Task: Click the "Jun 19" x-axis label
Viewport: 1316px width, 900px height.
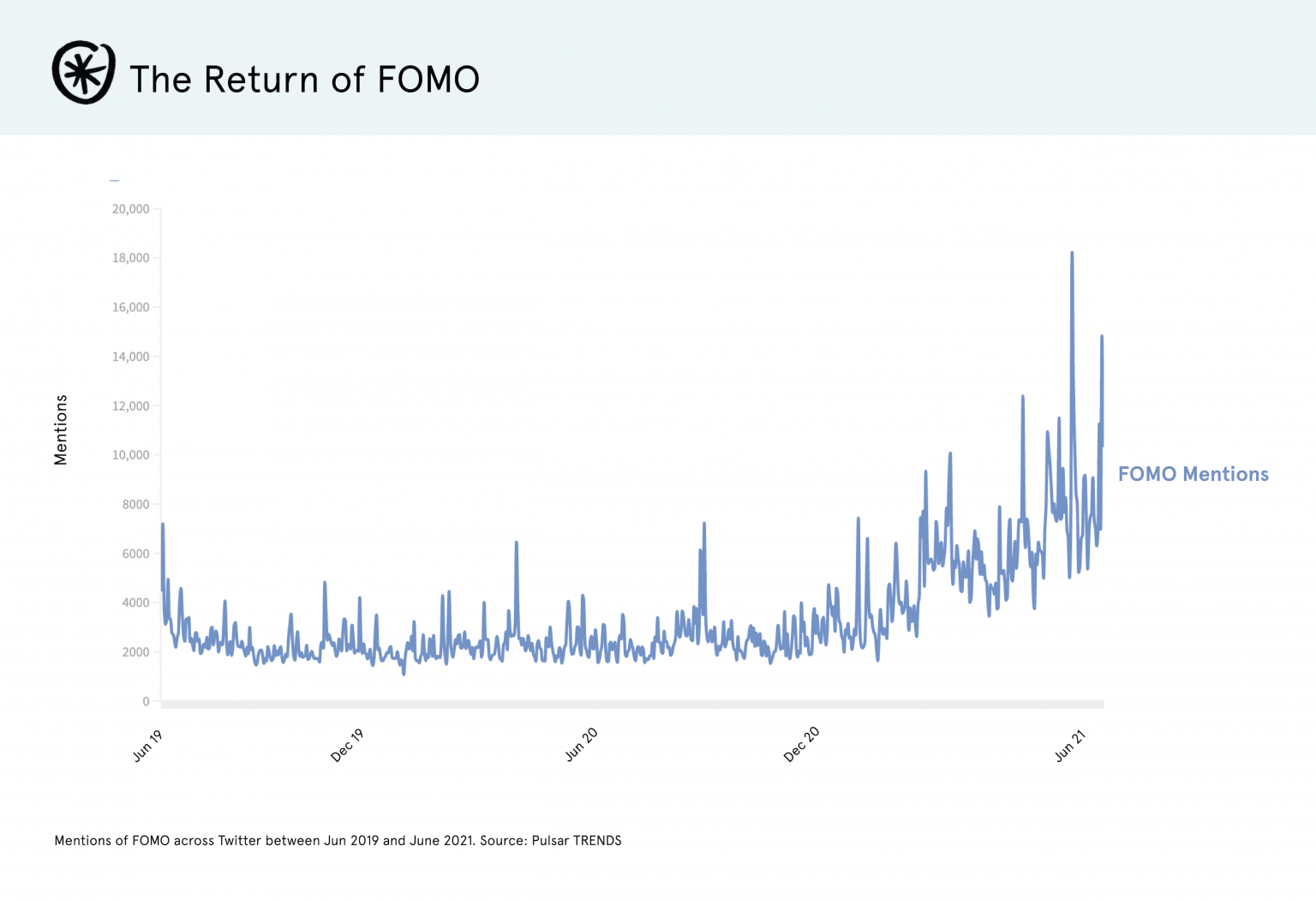Action: pyautogui.click(x=147, y=746)
